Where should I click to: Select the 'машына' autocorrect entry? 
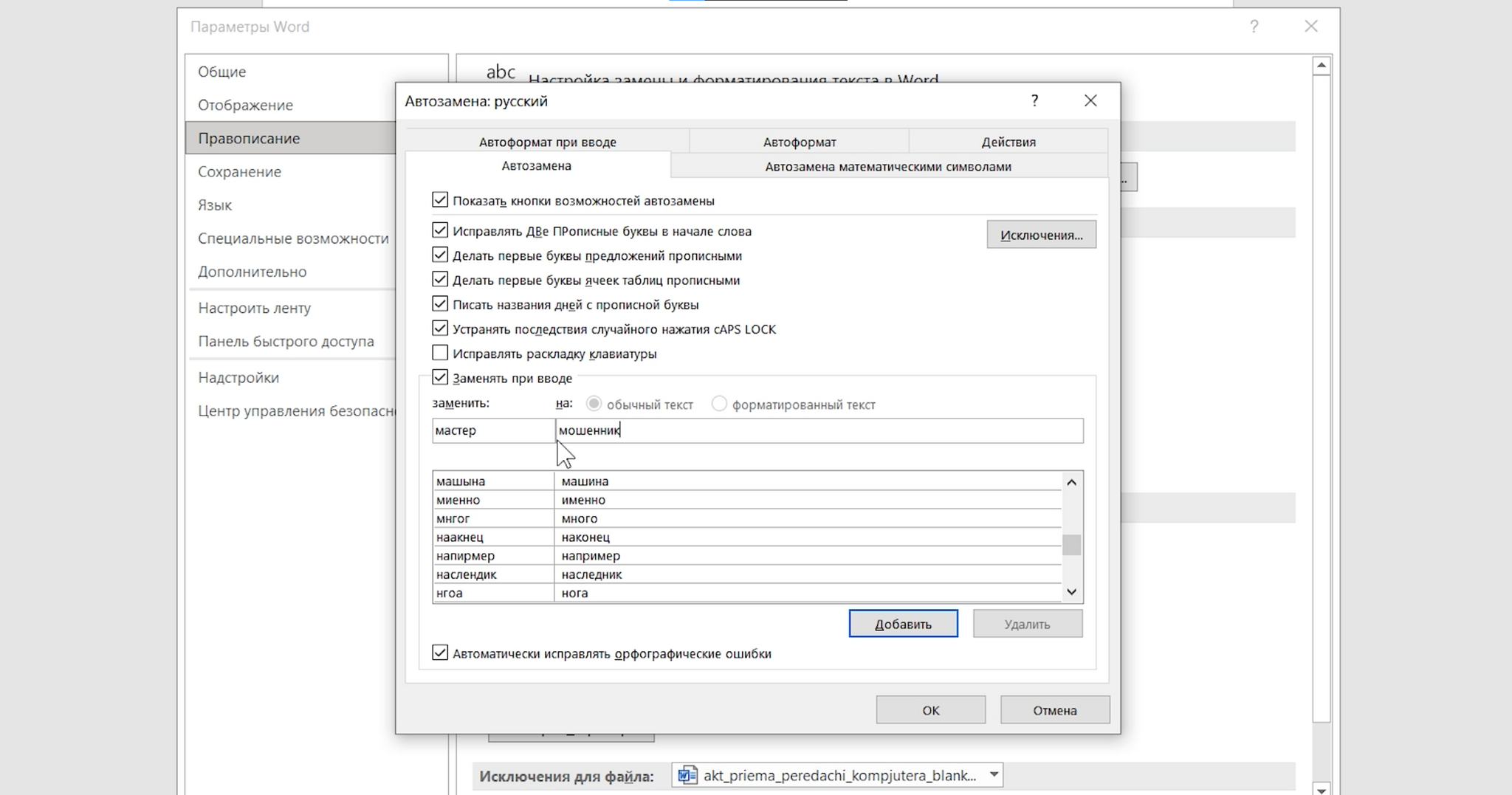[747, 481]
